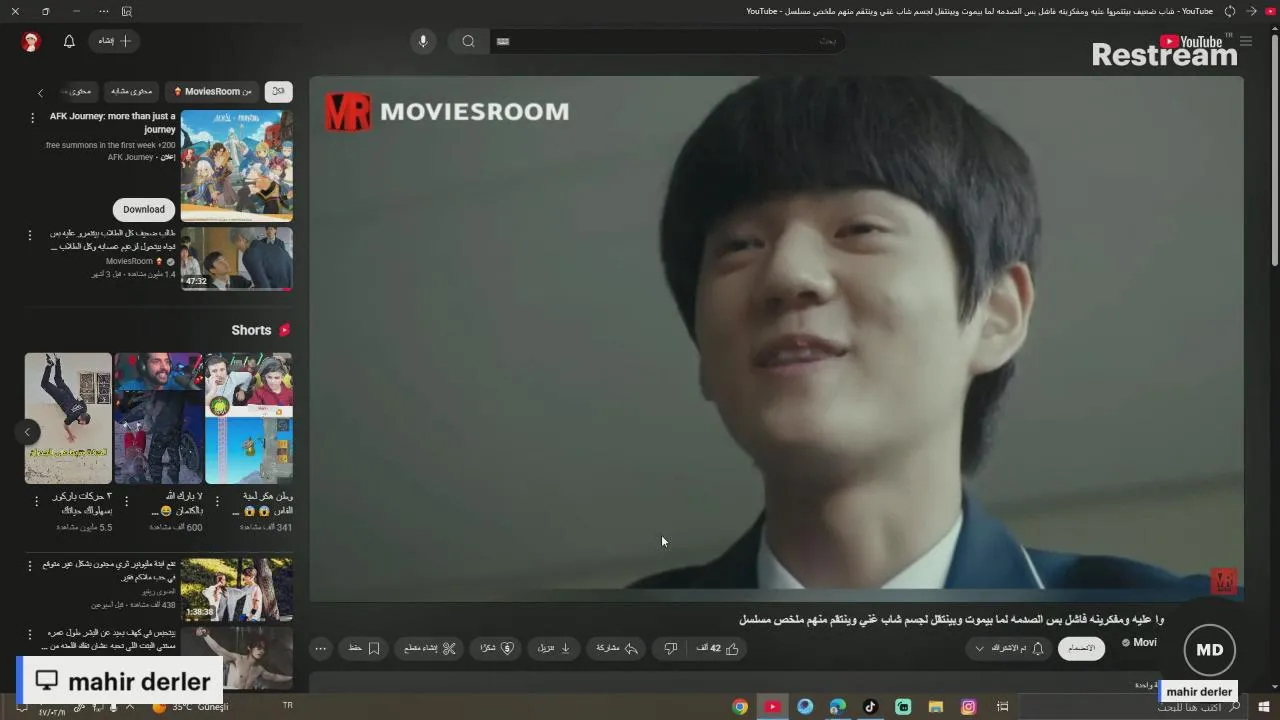Click the search magnifier icon
The image size is (1280, 720).
468,41
